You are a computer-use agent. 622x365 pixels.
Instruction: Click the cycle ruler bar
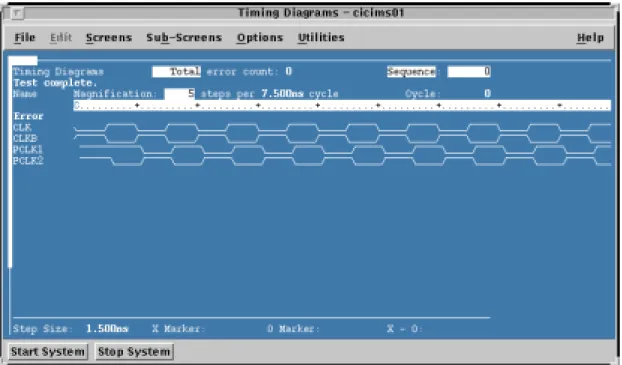(342, 106)
